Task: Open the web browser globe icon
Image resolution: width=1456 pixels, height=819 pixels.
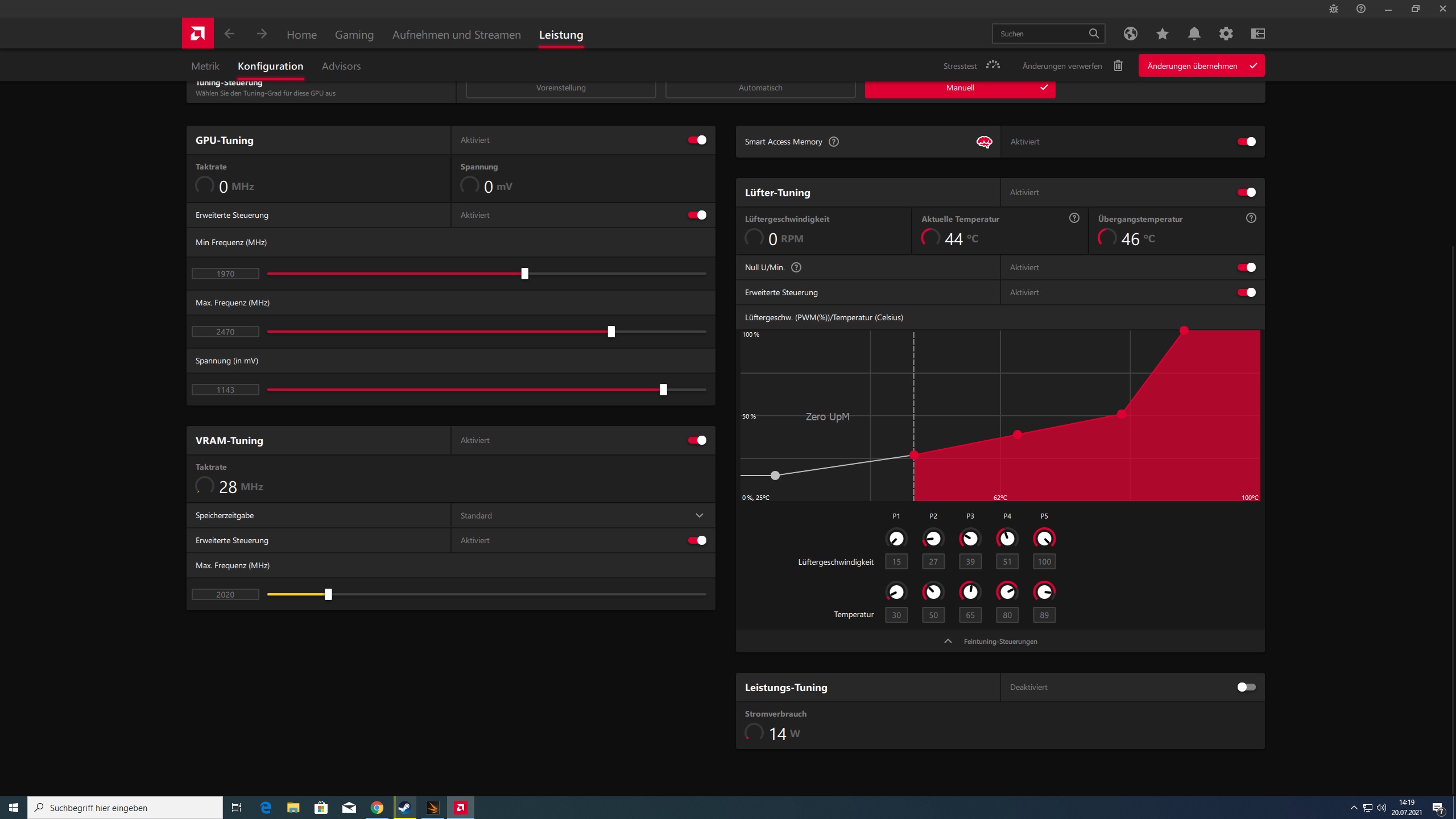Action: click(x=1130, y=34)
